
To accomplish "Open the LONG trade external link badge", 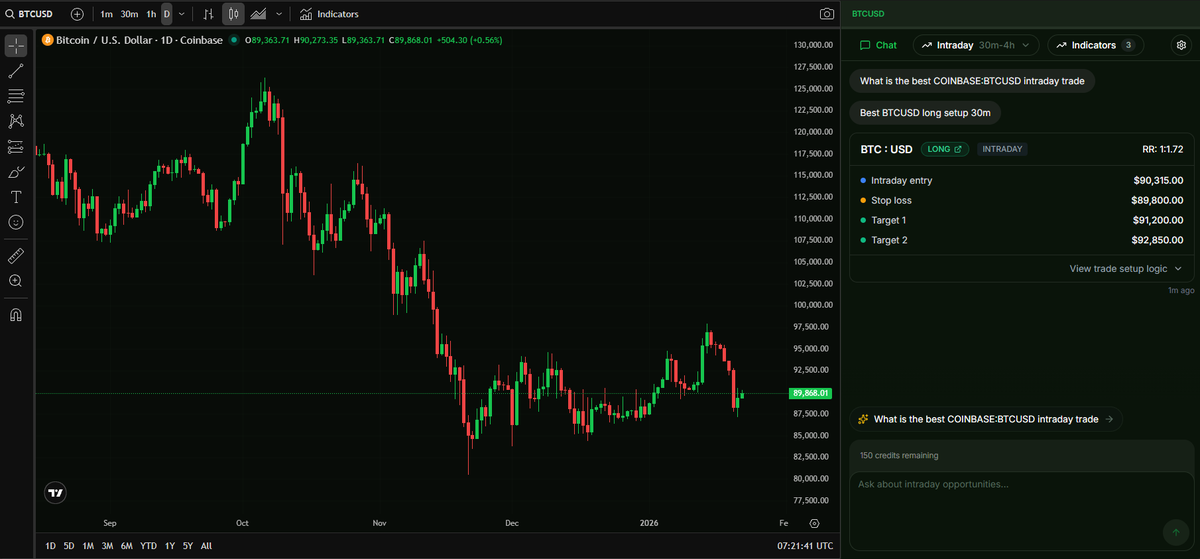I will coord(945,149).
